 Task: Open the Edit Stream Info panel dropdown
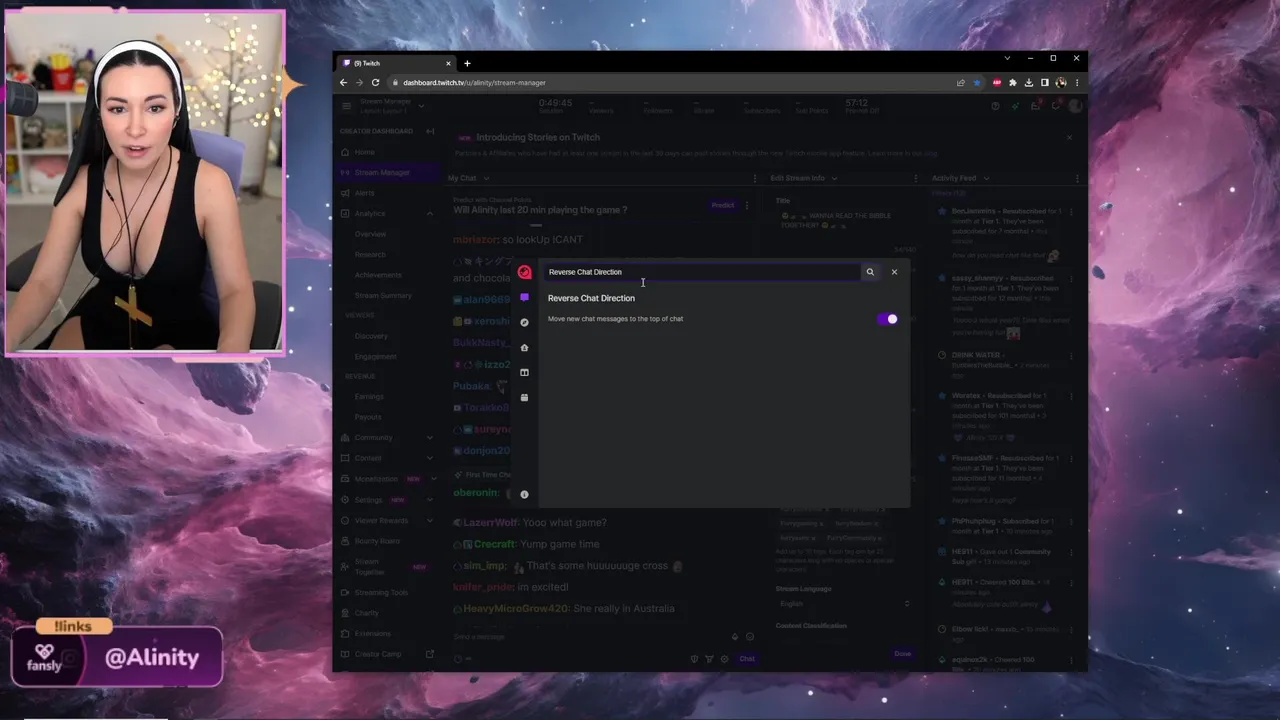(x=834, y=178)
